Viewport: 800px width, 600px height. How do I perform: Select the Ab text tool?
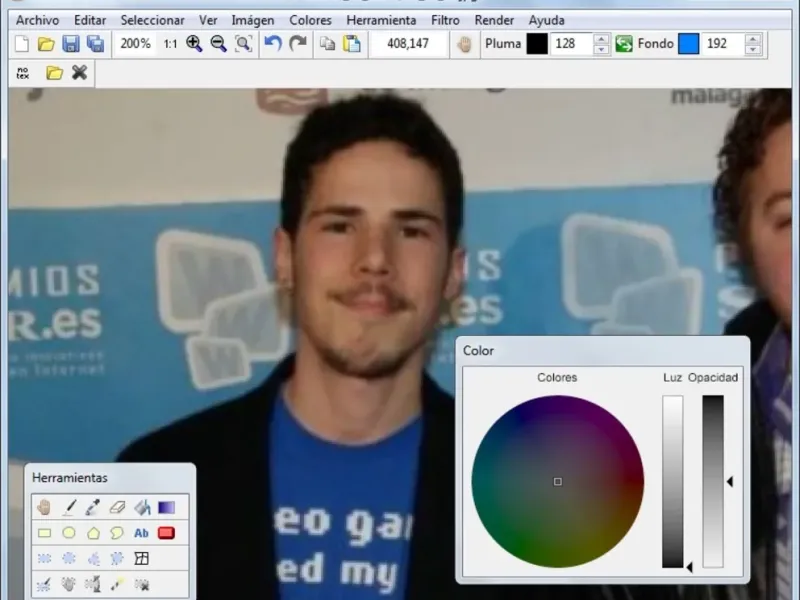point(142,533)
